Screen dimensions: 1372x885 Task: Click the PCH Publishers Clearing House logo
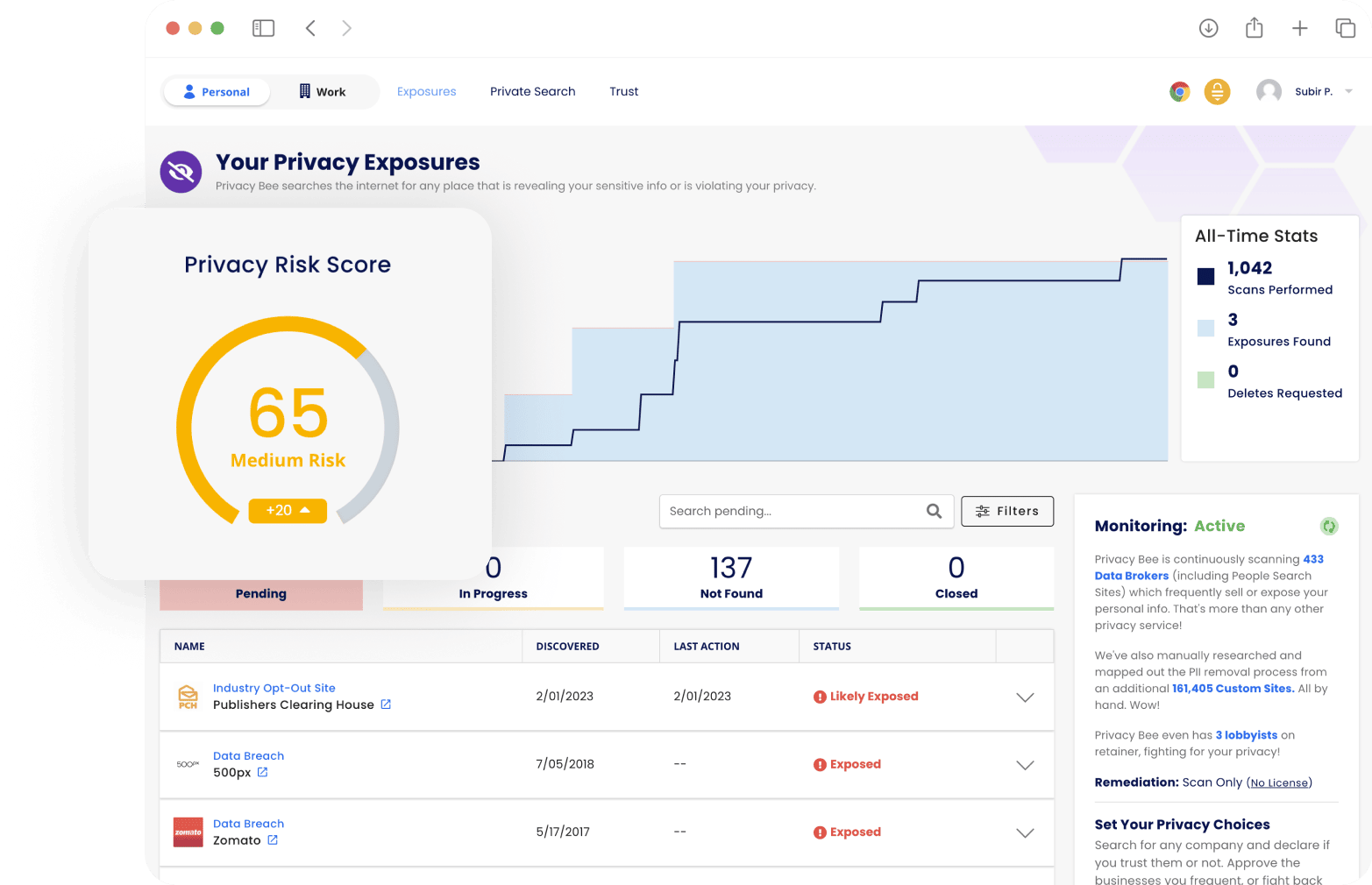188,696
